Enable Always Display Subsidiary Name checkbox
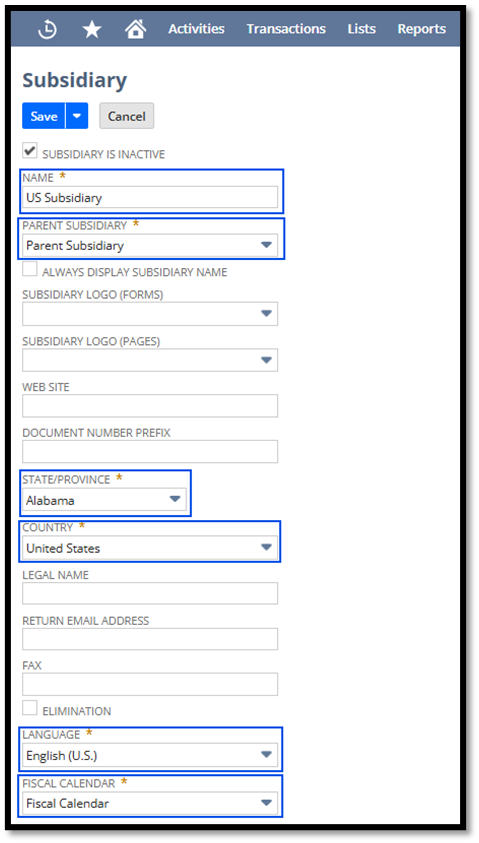 coord(30,268)
